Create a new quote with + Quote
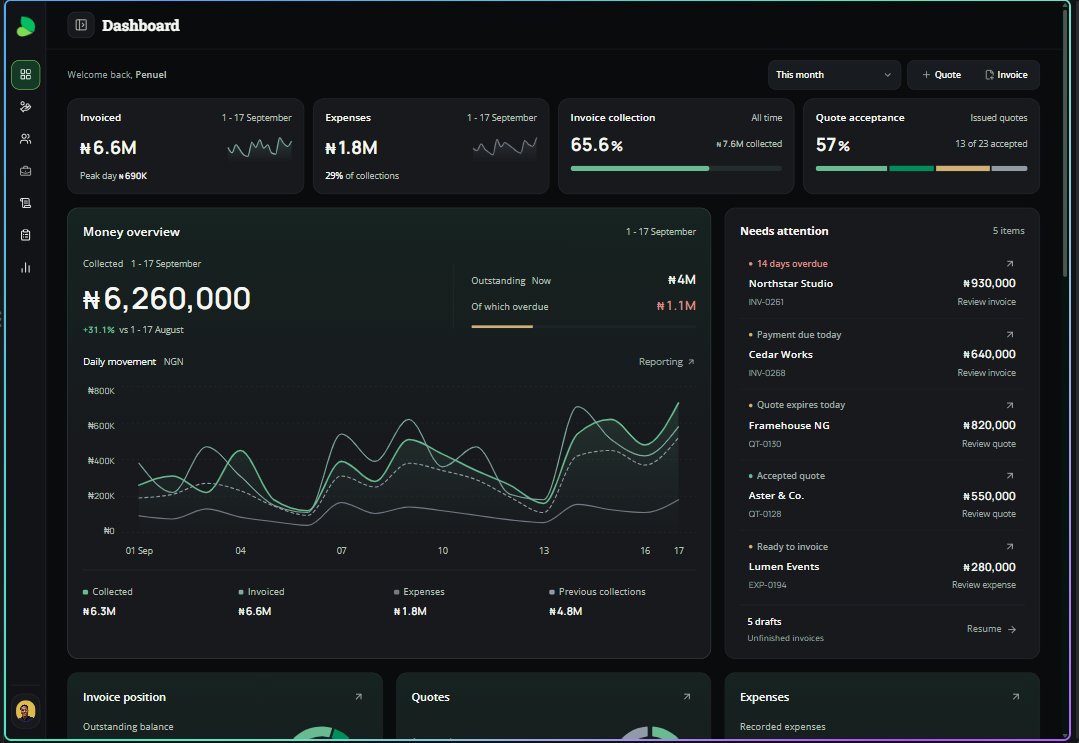The width and height of the screenshot is (1079, 743). (x=941, y=75)
